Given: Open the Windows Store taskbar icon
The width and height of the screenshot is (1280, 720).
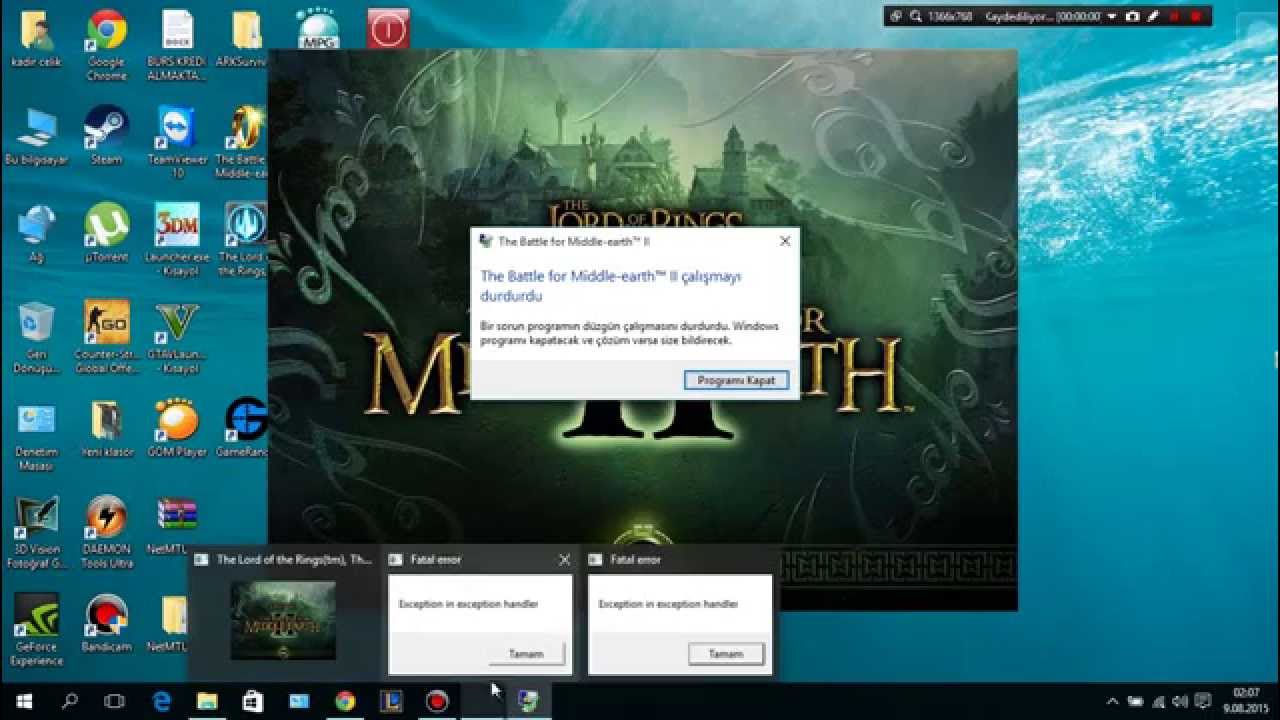Looking at the screenshot, I should pyautogui.click(x=253, y=701).
